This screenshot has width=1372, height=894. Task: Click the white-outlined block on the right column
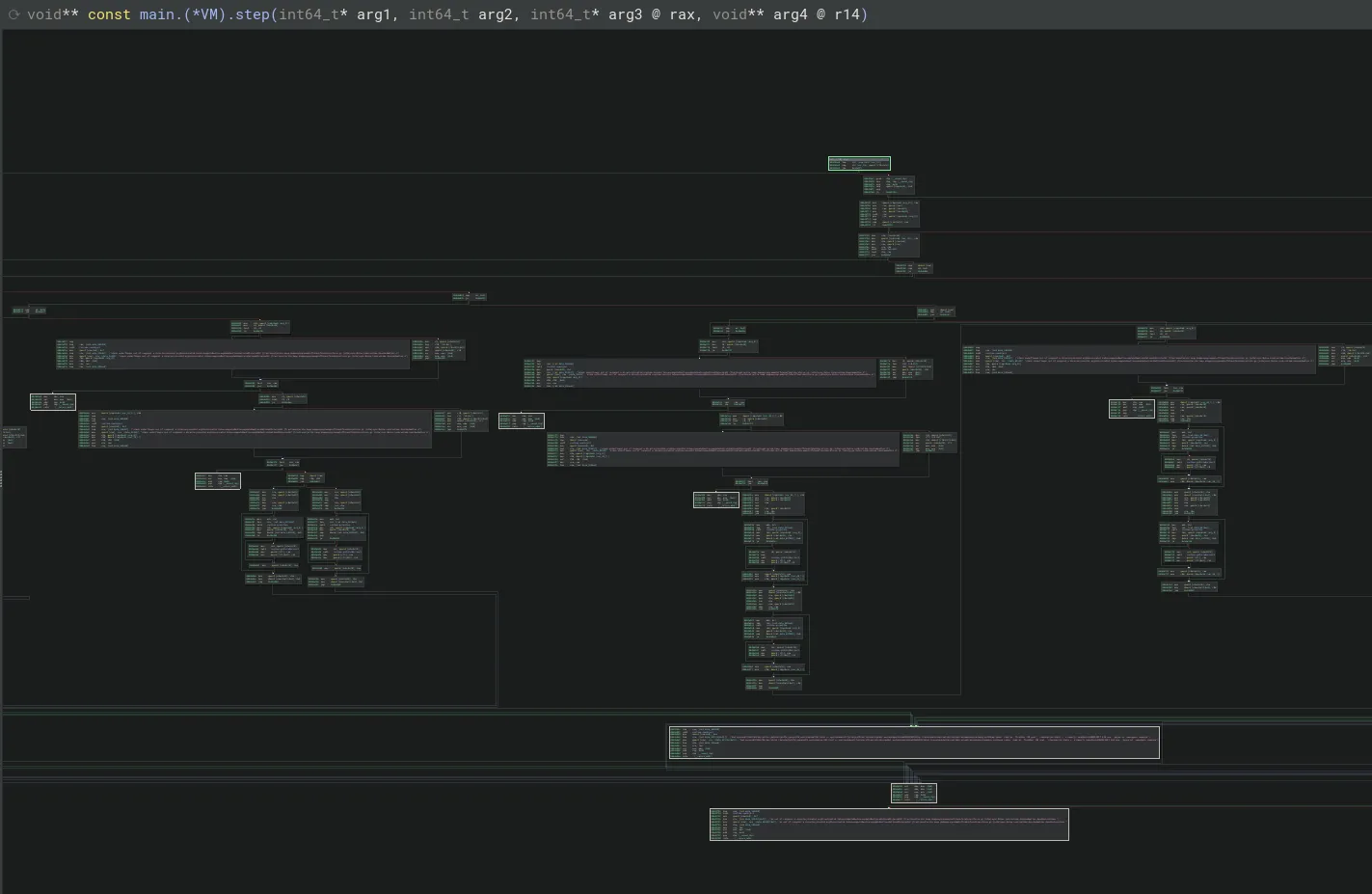tap(1132, 408)
